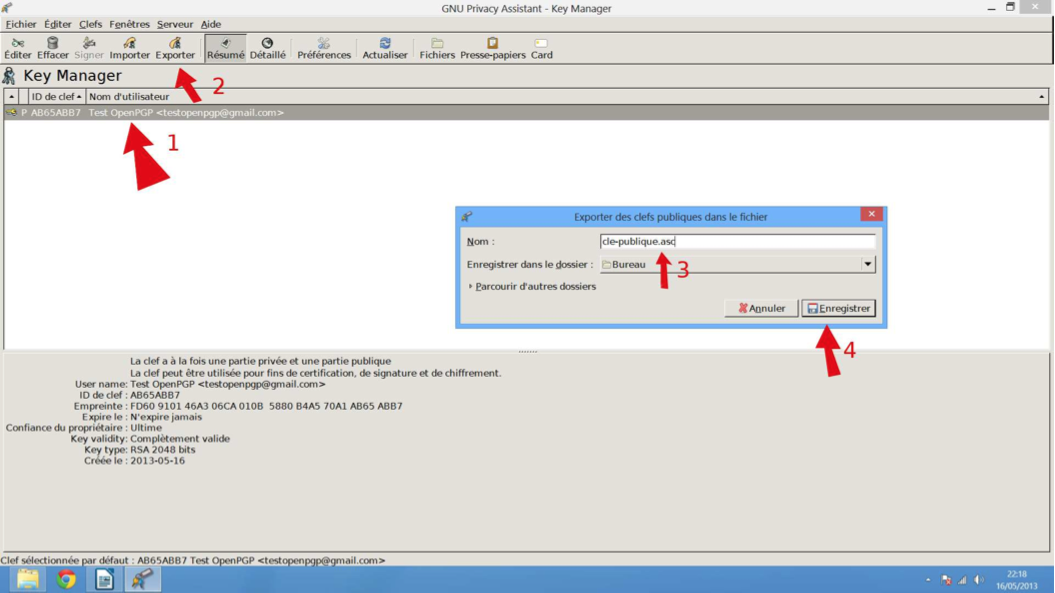1055x593 pixels.
Task: Expand Parcourir d'autres dossiers
Action: tap(534, 287)
